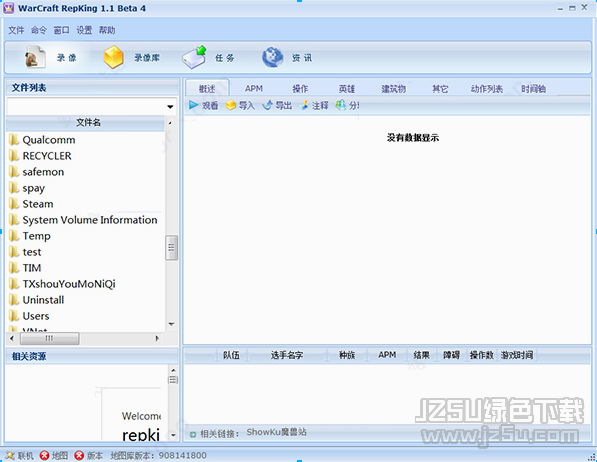Select the safemon folder row
The height and width of the screenshot is (462, 597).
(86, 172)
